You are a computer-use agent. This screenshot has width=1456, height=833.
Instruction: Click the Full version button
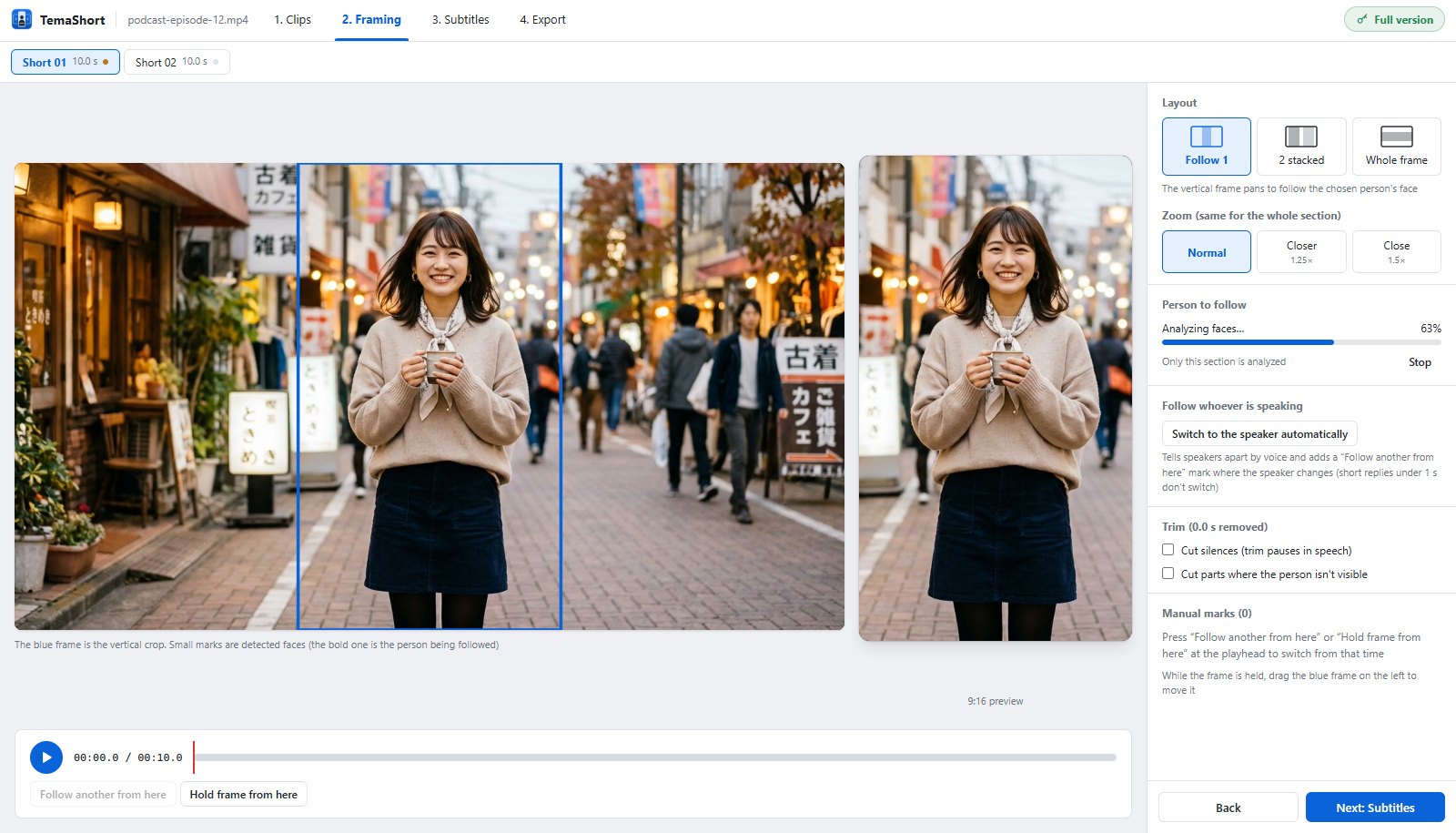tap(1394, 19)
